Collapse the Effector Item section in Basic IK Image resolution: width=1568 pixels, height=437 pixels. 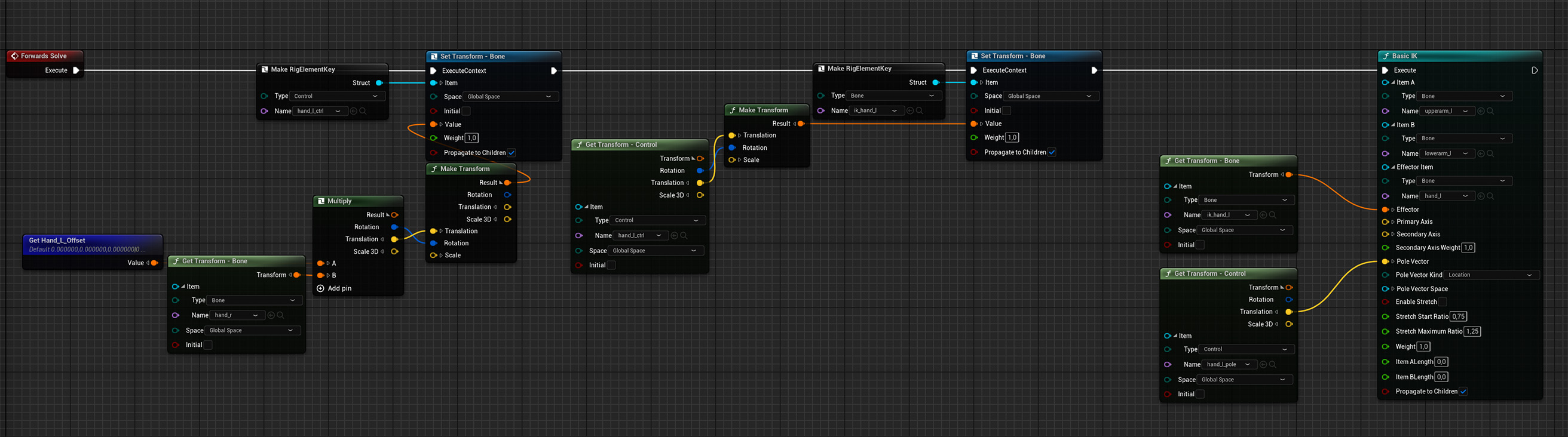pyautogui.click(x=1394, y=167)
